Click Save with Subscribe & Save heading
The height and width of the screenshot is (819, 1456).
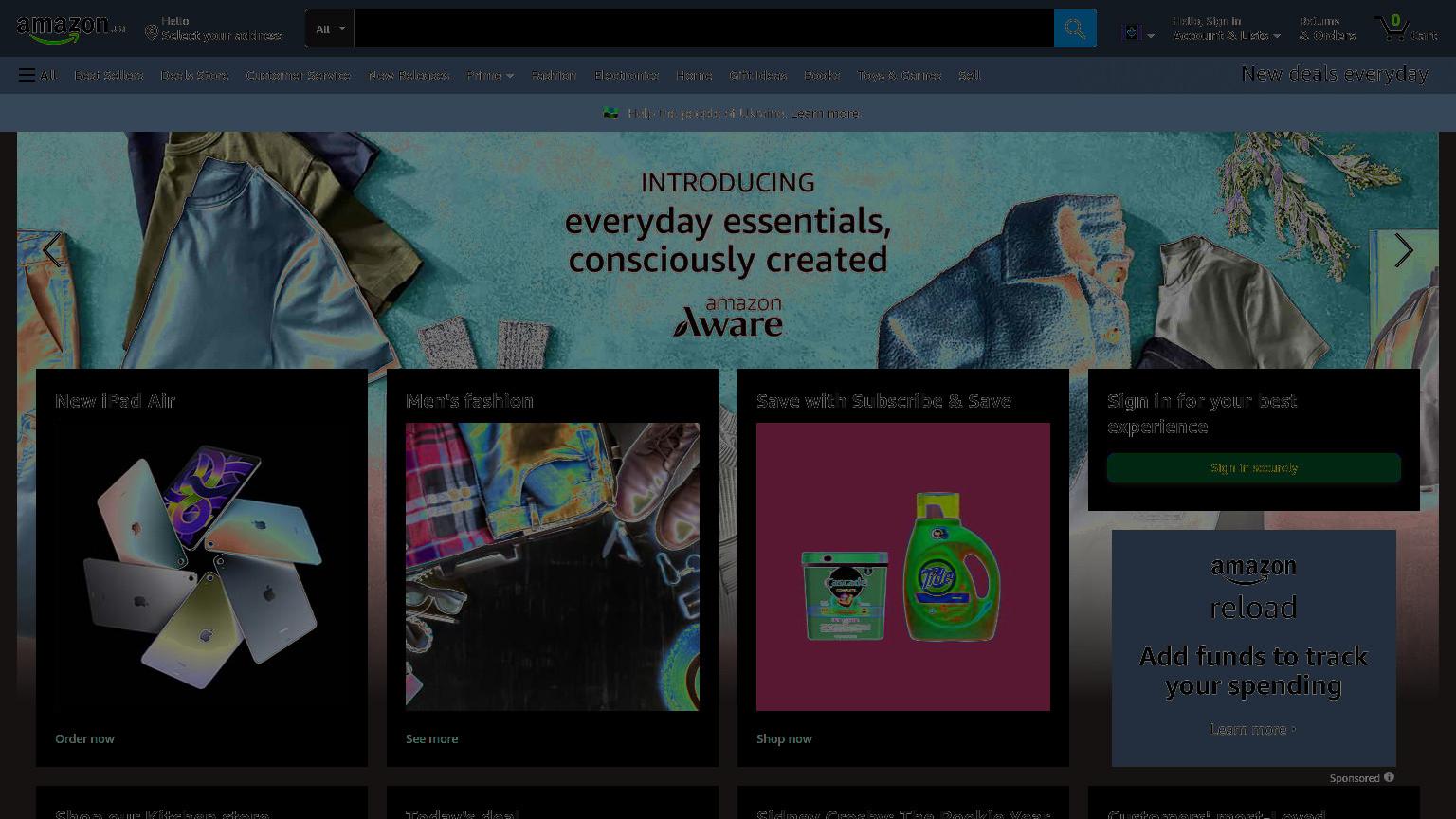(x=883, y=401)
